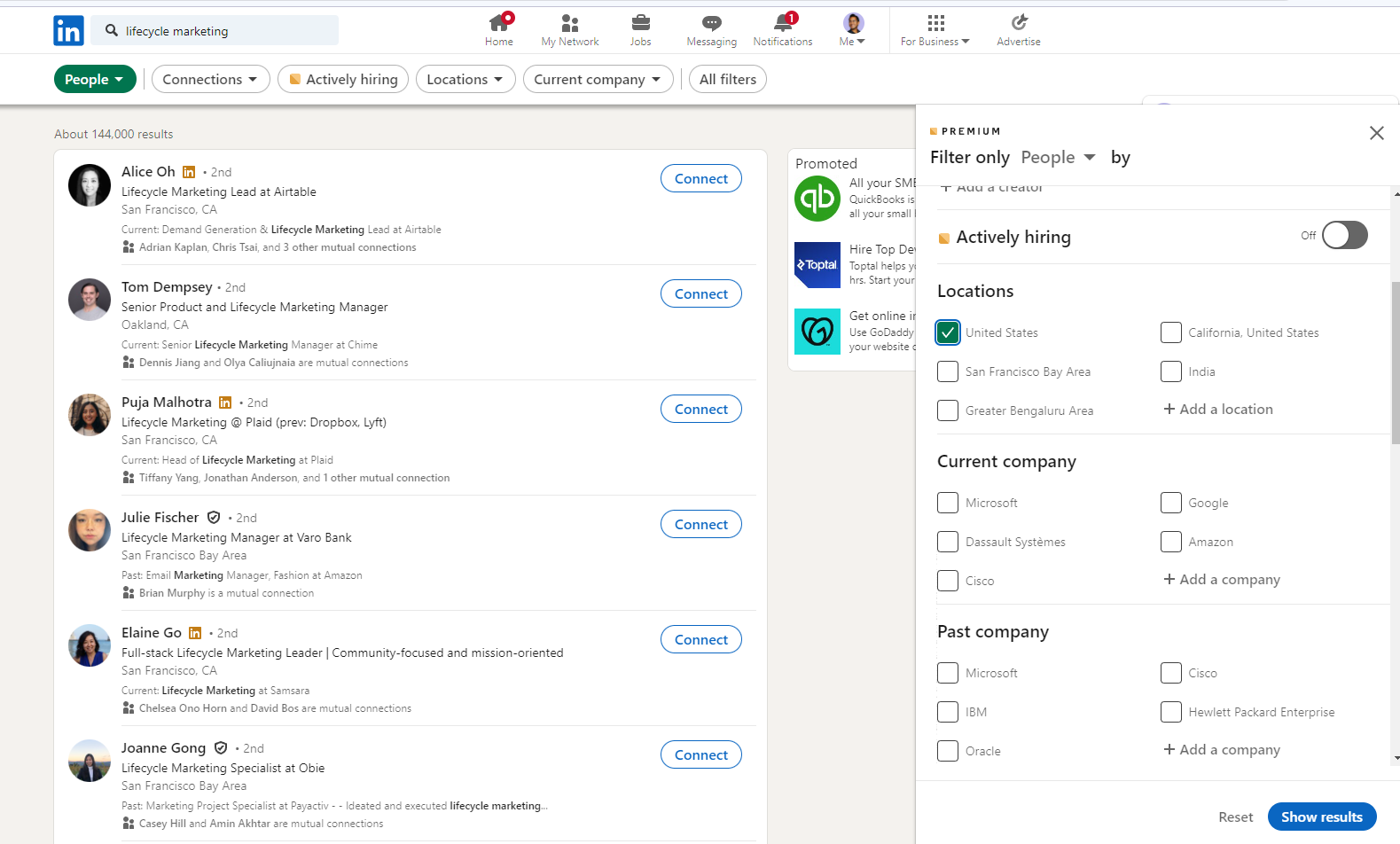Click verification shield next to Julie Fischer

coord(214,518)
